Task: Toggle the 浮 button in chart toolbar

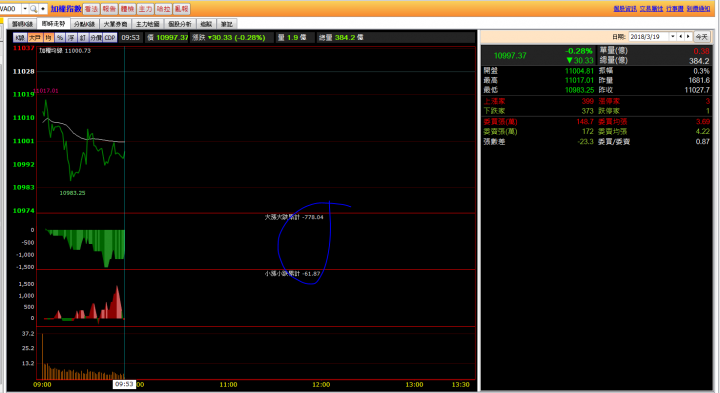Action: [x=71, y=38]
